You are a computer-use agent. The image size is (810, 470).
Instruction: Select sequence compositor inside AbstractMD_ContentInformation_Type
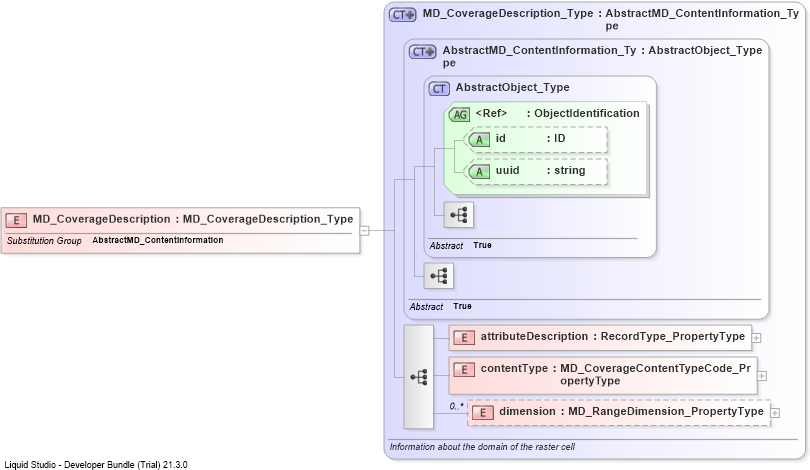439,276
